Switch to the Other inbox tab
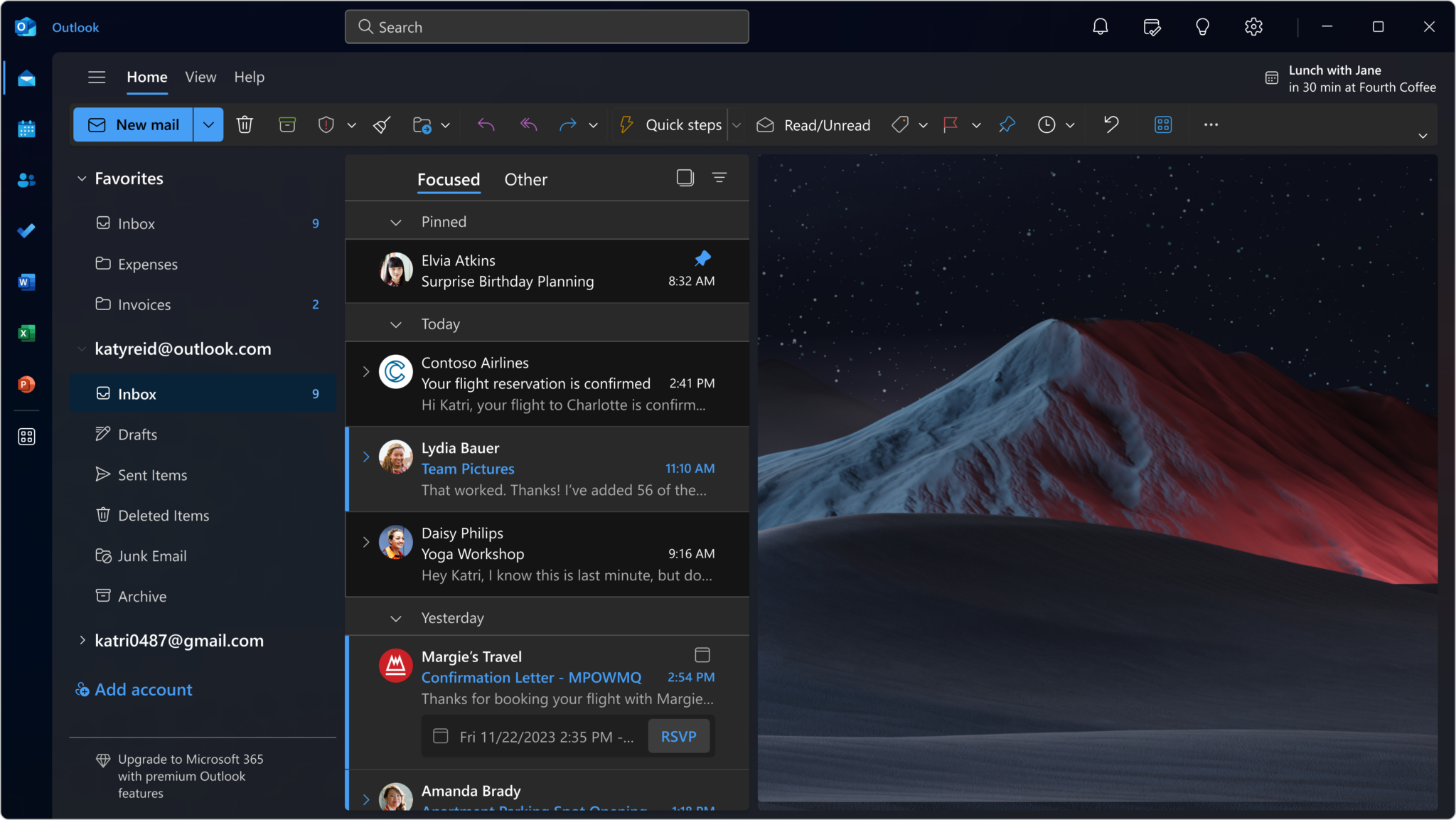 point(525,179)
